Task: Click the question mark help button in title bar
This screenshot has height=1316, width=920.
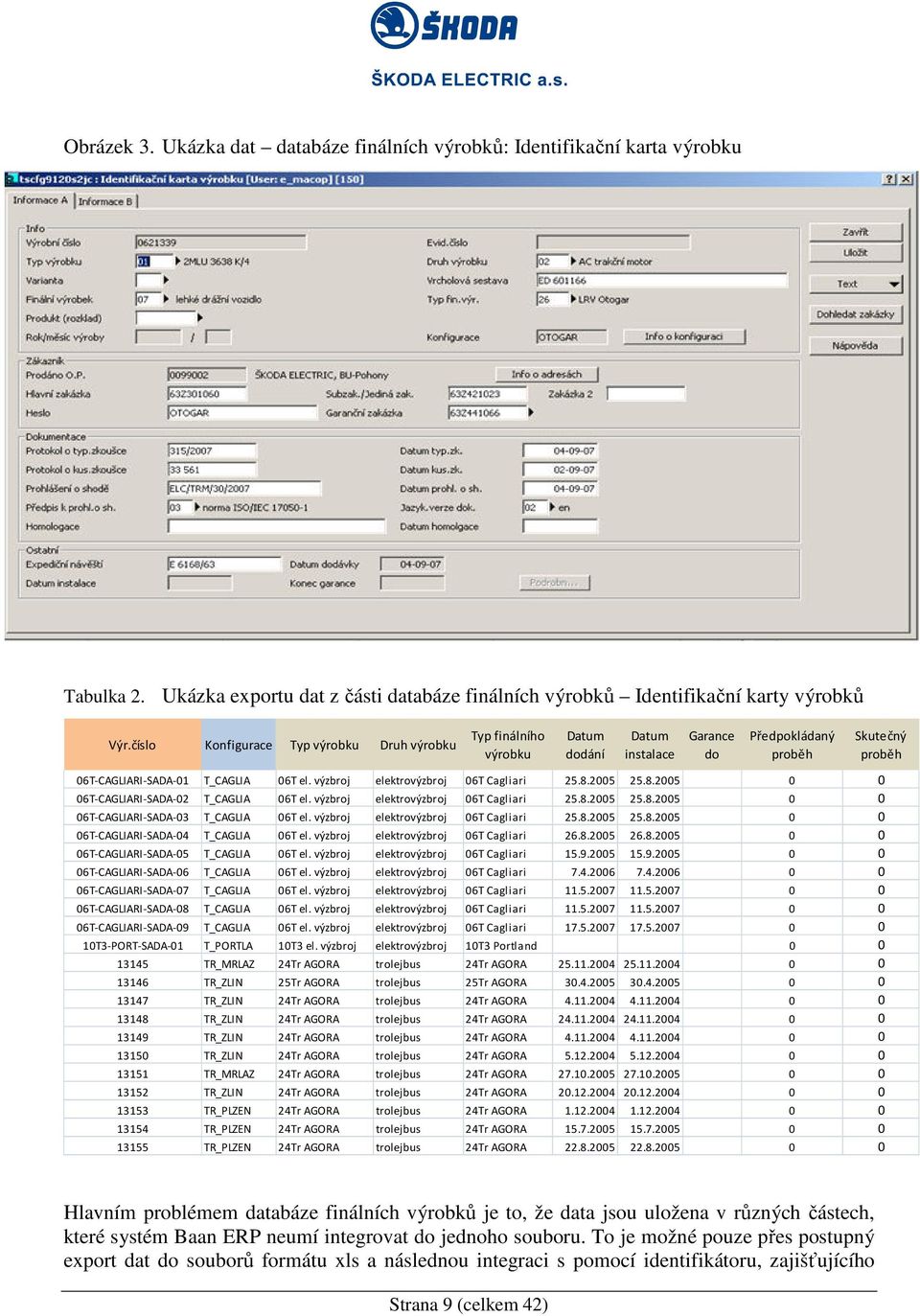Action: pos(889,179)
